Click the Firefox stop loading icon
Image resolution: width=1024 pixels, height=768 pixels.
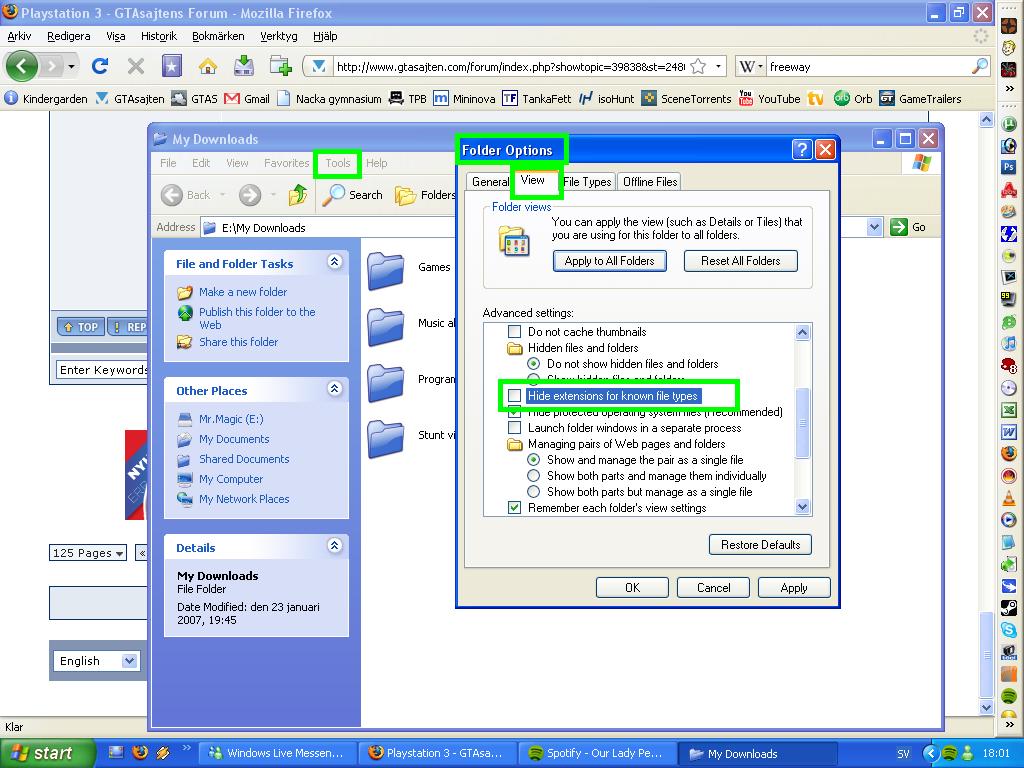tap(136, 66)
